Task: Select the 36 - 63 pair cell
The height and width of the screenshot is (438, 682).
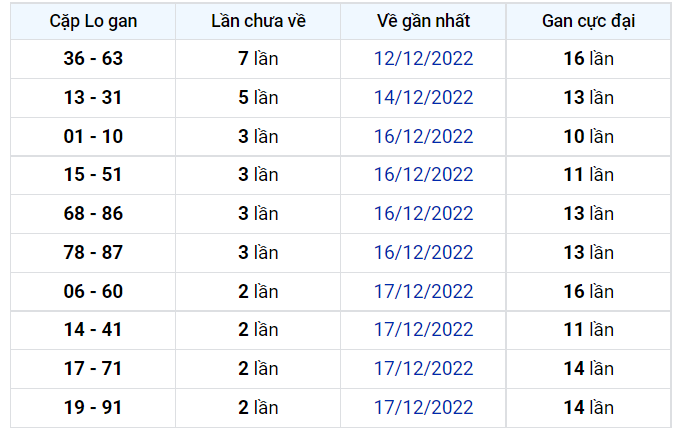Action: coord(93,59)
